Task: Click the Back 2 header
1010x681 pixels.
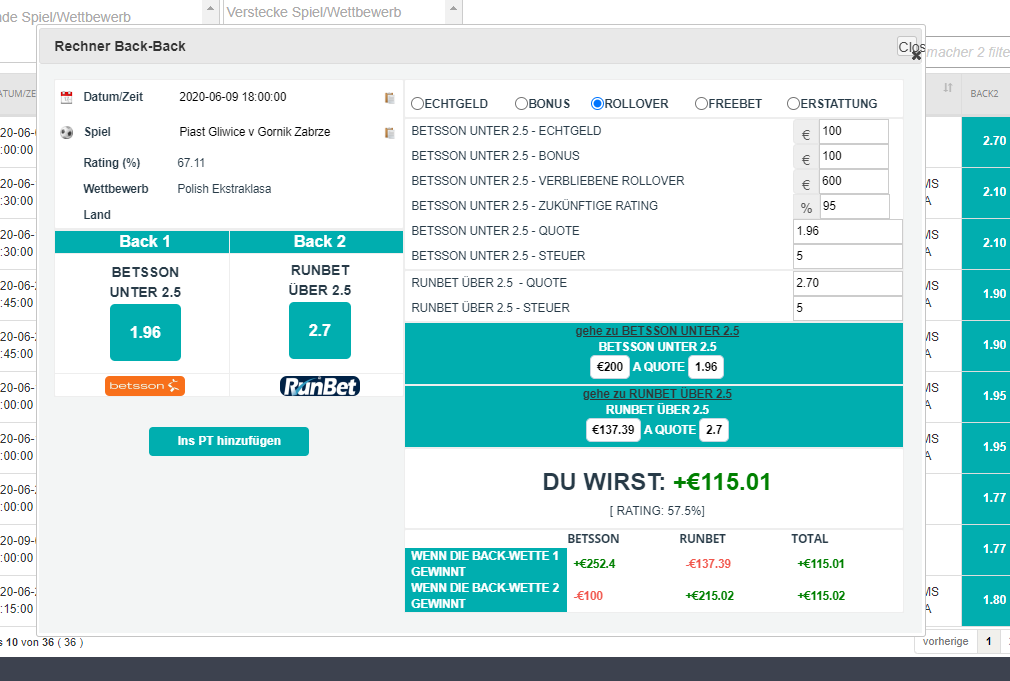Action: (x=317, y=242)
